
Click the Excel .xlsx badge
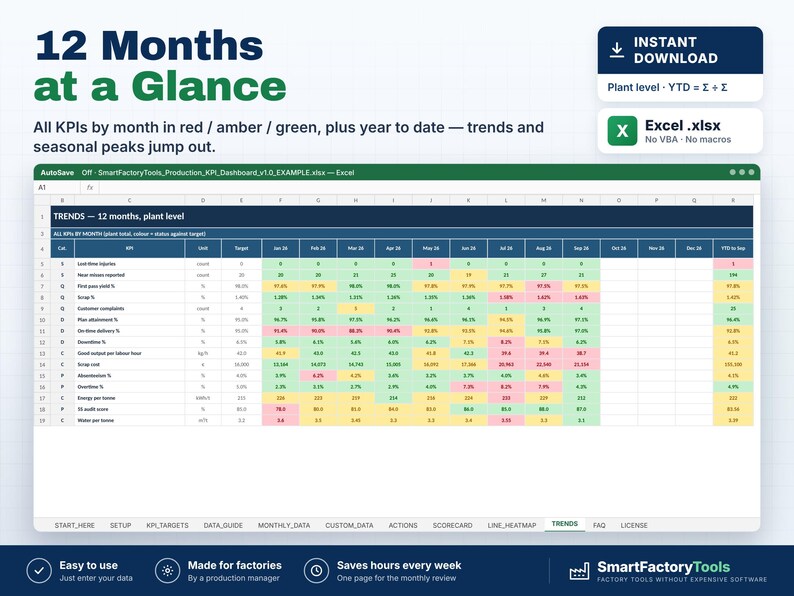point(680,131)
